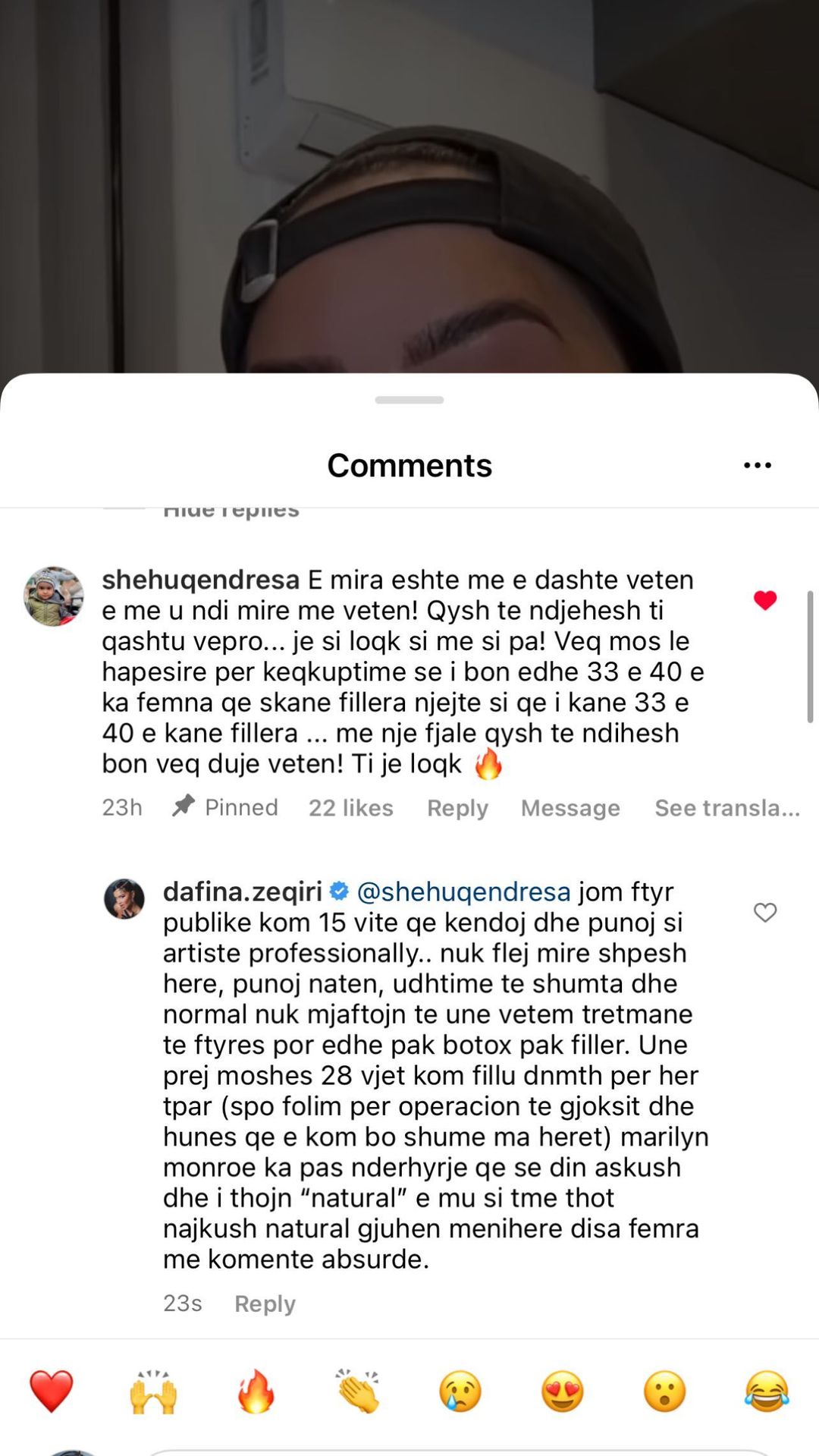Expand See translation on pinned comment

pyautogui.click(x=727, y=807)
